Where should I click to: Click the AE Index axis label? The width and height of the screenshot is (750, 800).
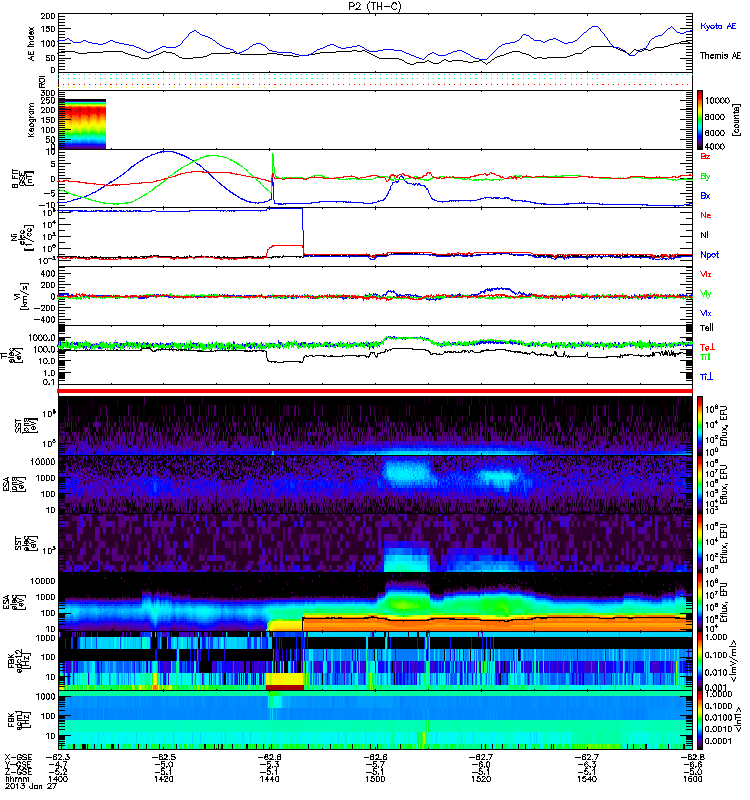31,44
